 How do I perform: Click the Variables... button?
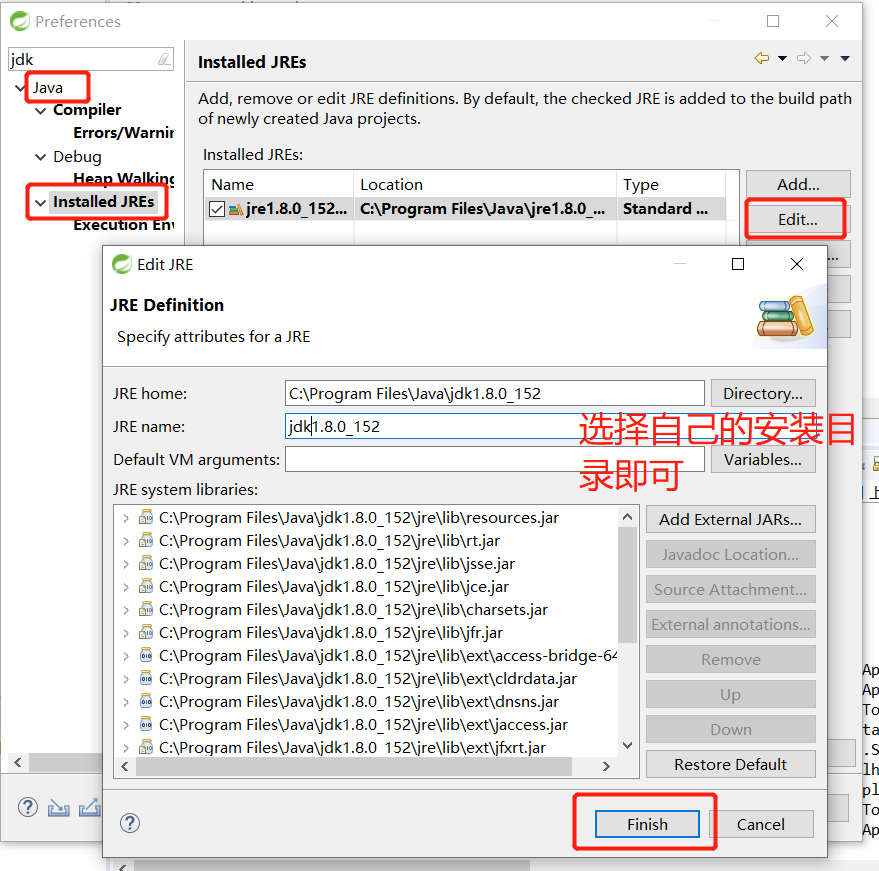(x=763, y=460)
